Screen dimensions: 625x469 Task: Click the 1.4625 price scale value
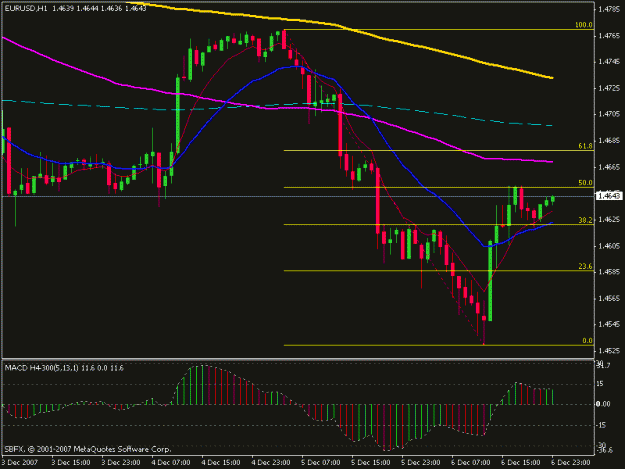click(x=609, y=220)
